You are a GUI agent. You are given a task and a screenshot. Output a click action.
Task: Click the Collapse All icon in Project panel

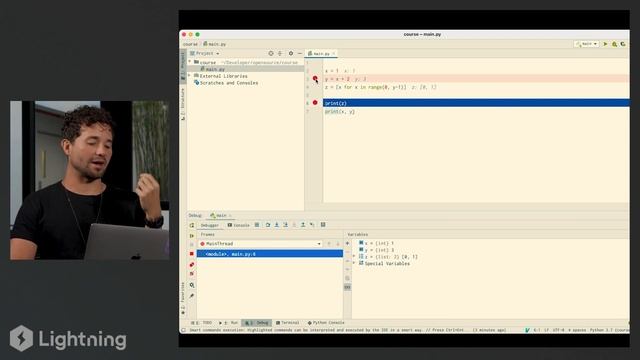[280, 53]
